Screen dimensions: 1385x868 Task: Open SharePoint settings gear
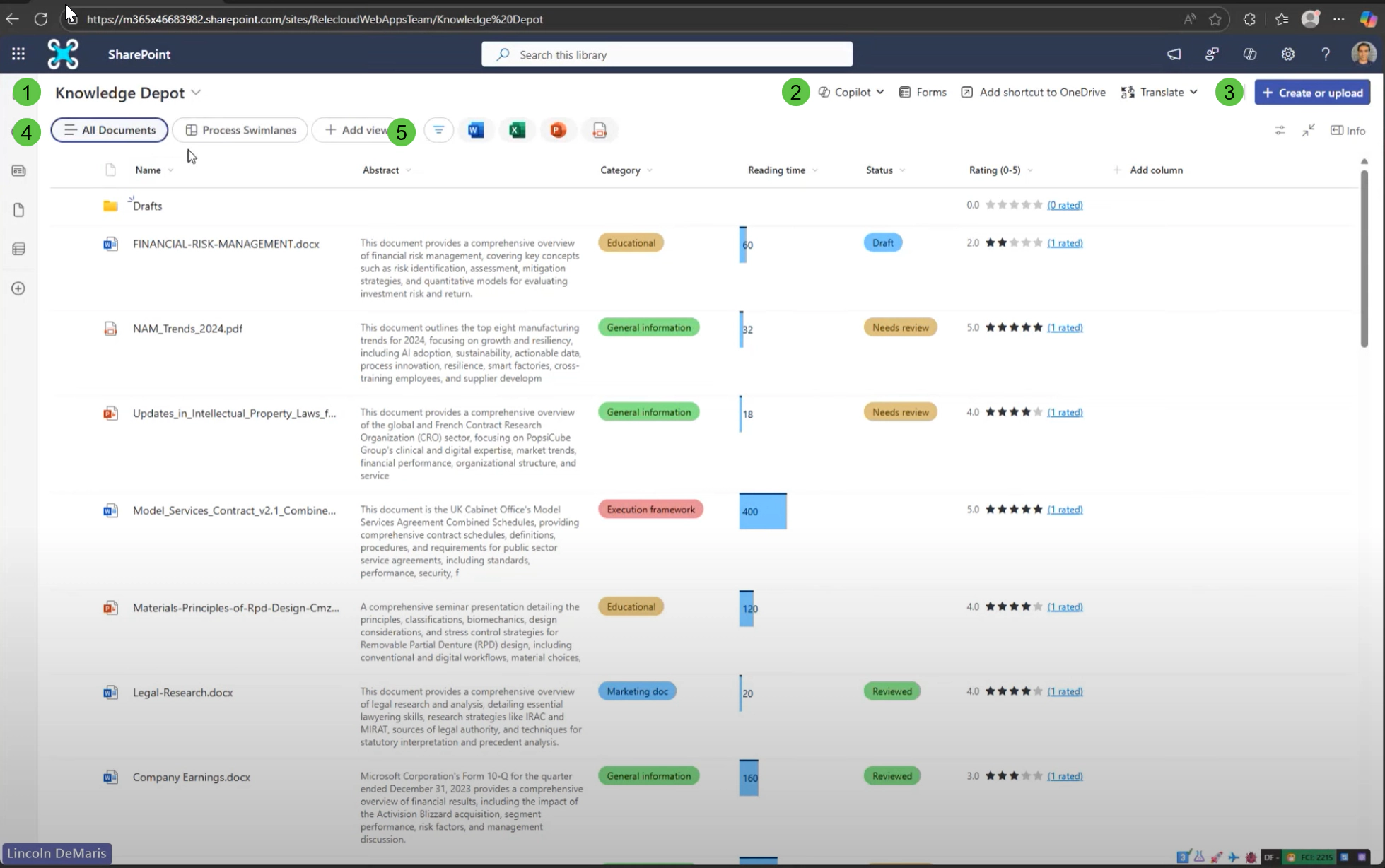[1288, 54]
